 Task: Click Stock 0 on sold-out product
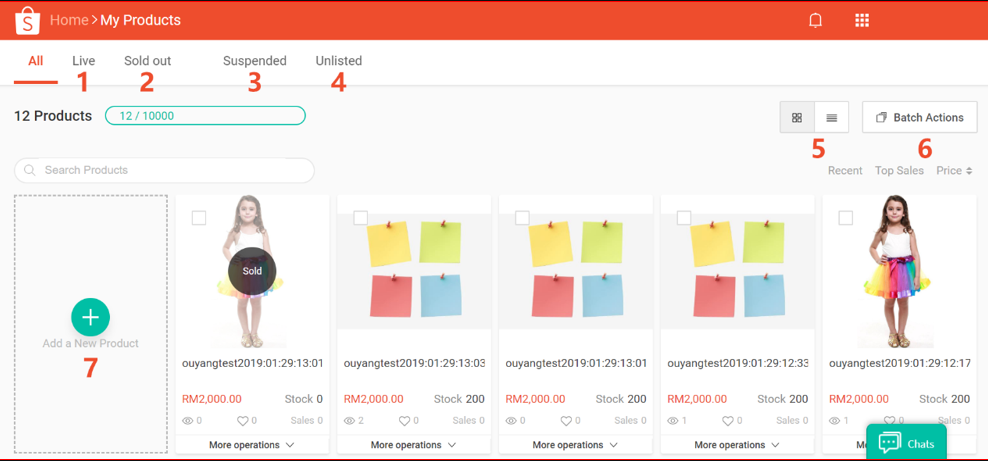(304, 399)
